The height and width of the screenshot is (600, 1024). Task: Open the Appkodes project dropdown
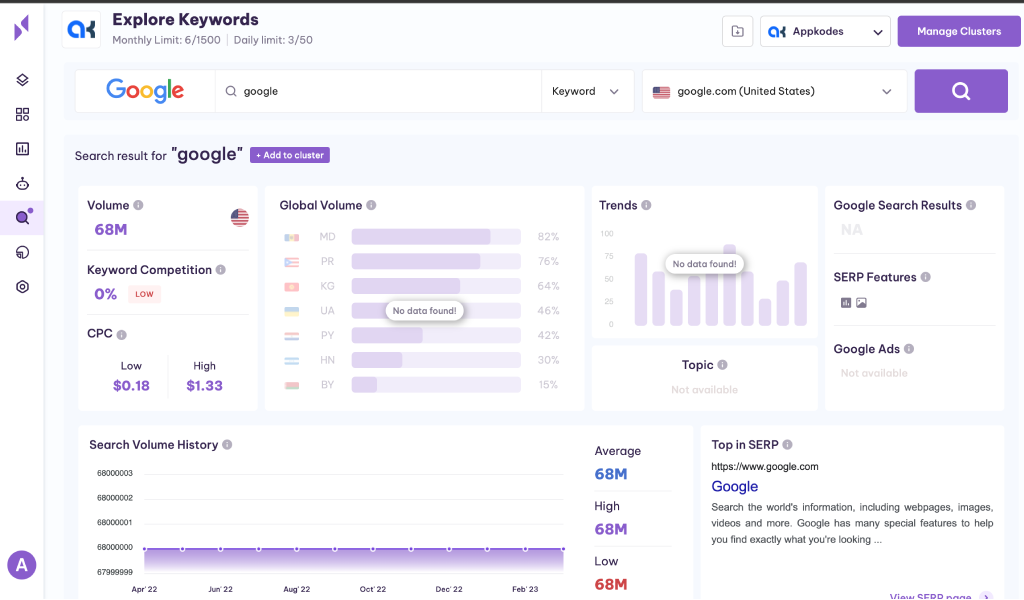click(x=825, y=31)
